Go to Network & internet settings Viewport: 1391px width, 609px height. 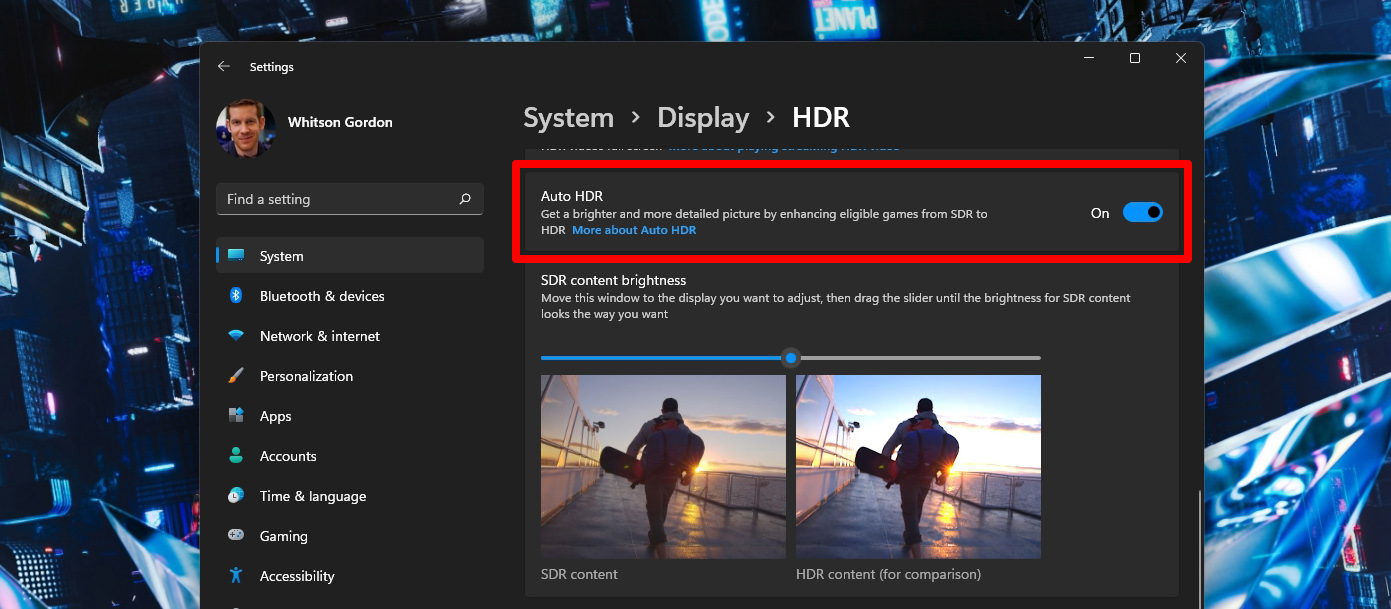350,336
